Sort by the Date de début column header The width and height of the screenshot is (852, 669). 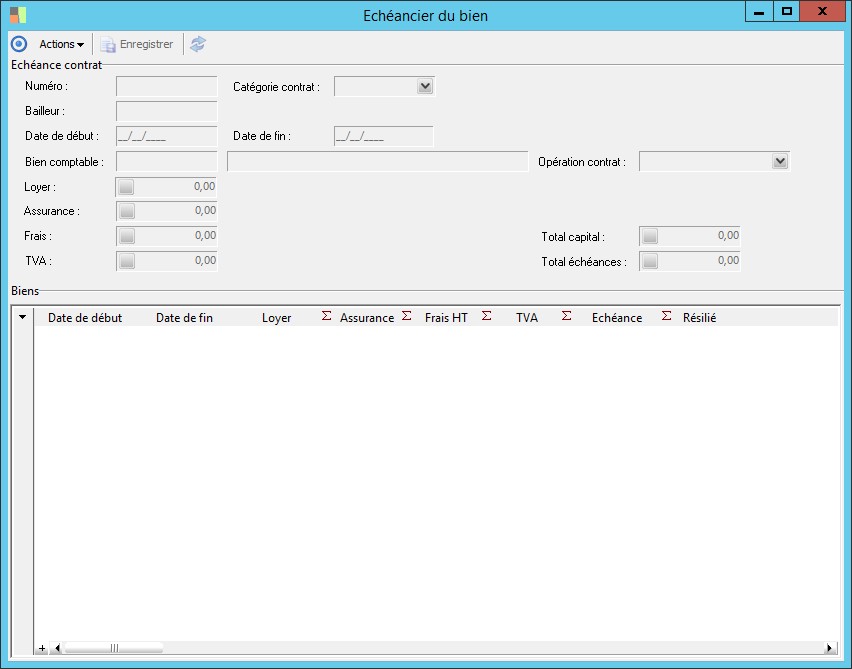(85, 318)
